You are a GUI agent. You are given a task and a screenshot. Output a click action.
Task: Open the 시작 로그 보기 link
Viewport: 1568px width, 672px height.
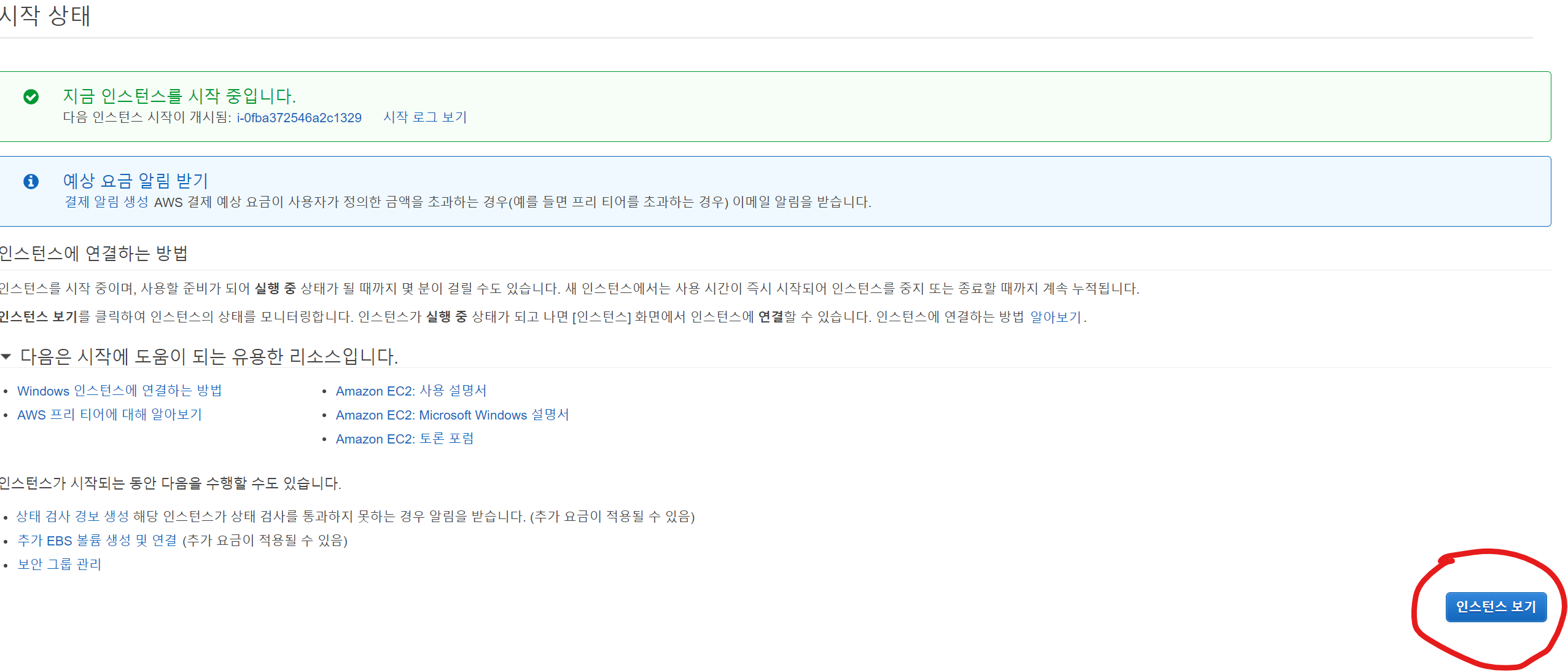[x=425, y=117]
